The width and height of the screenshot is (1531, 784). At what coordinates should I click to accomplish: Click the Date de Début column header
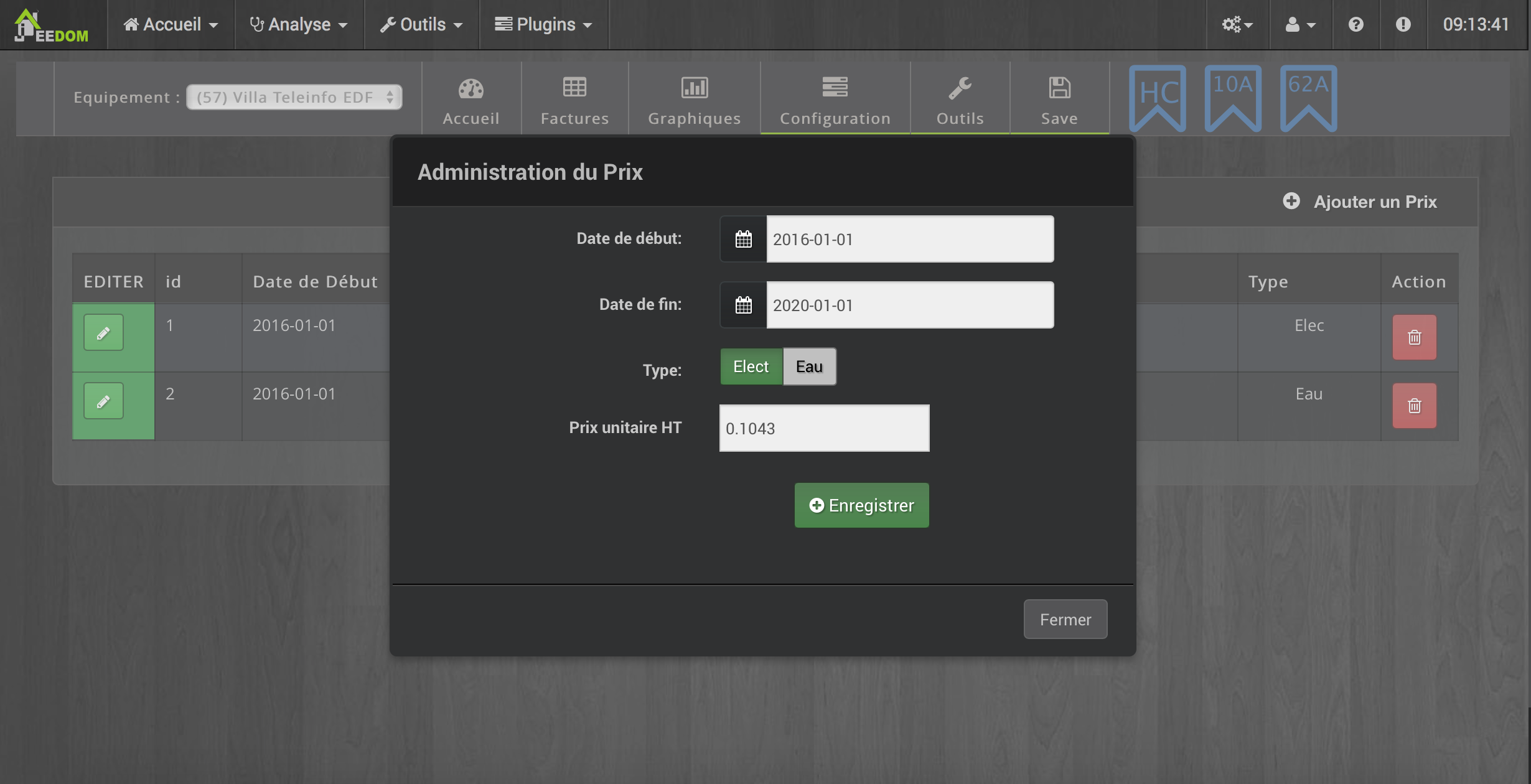315,281
